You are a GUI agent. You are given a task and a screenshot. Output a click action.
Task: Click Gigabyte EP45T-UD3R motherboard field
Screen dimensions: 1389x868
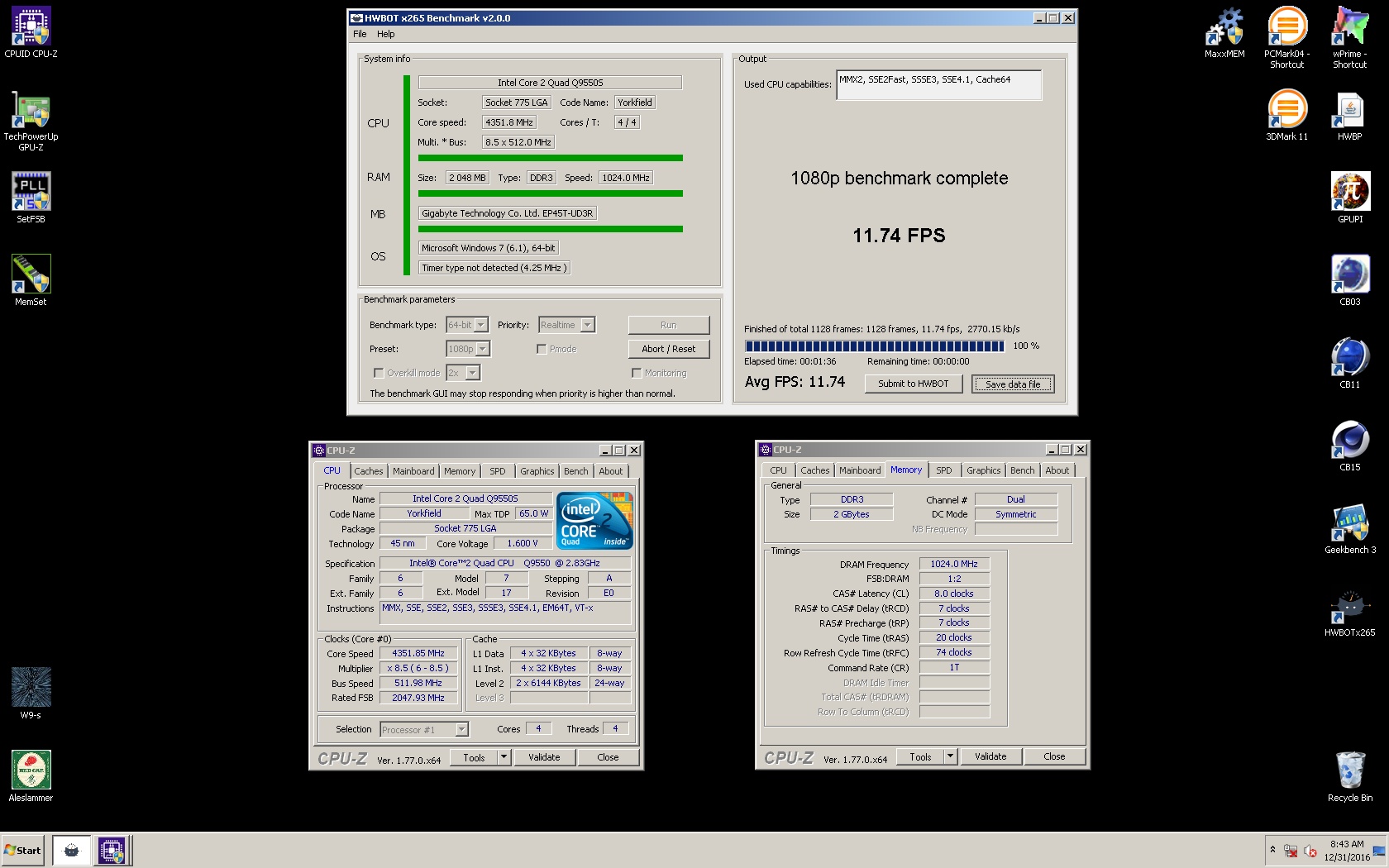click(508, 213)
